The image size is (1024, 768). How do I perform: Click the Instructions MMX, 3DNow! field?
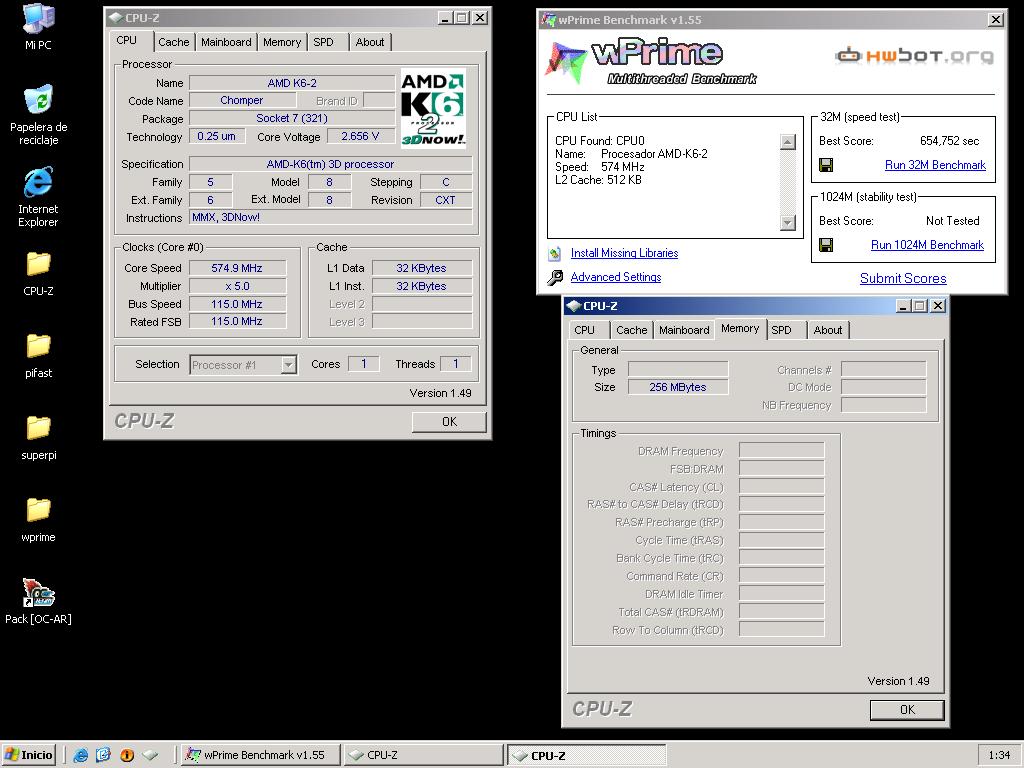[x=330, y=217]
